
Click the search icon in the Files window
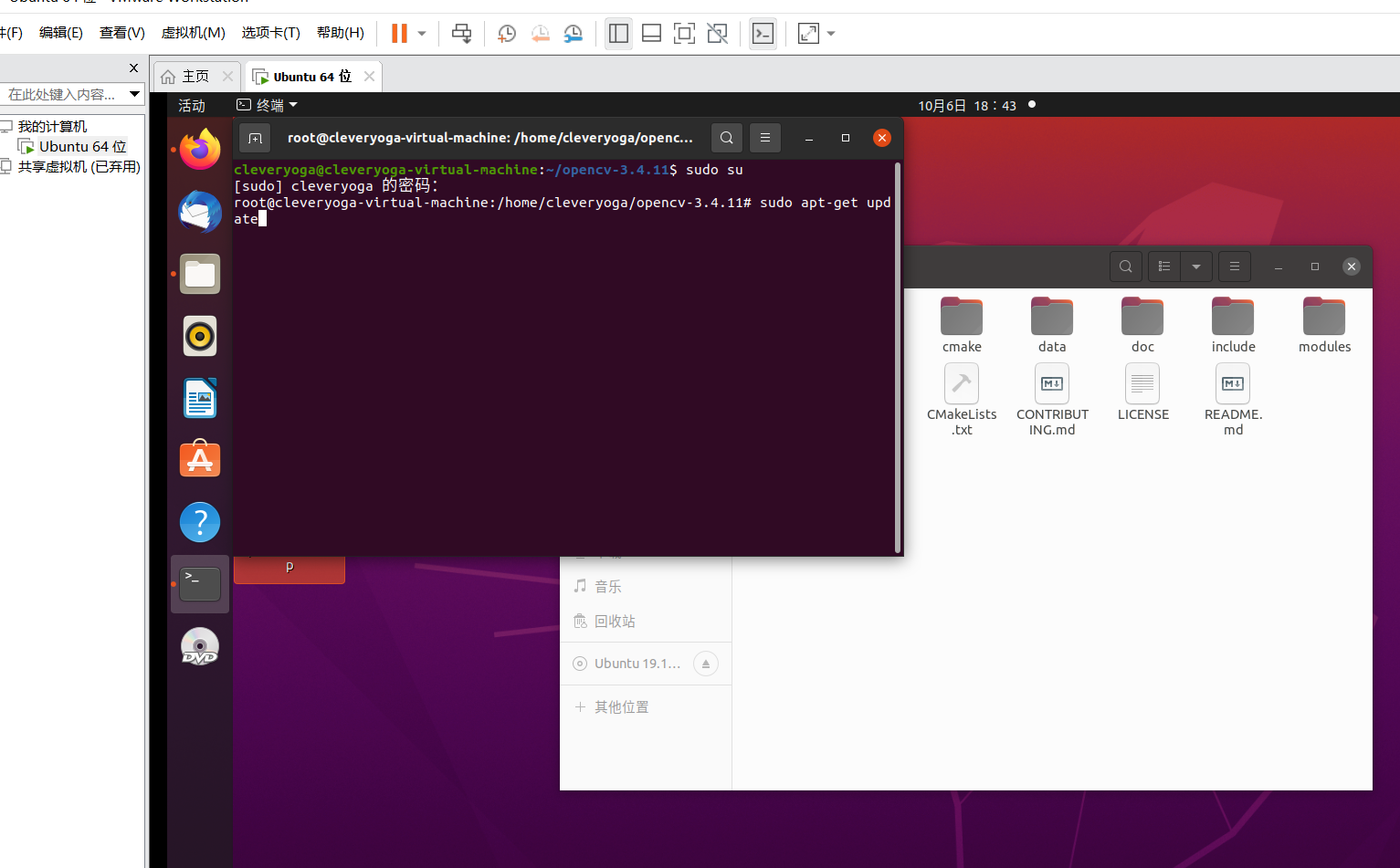(1125, 266)
